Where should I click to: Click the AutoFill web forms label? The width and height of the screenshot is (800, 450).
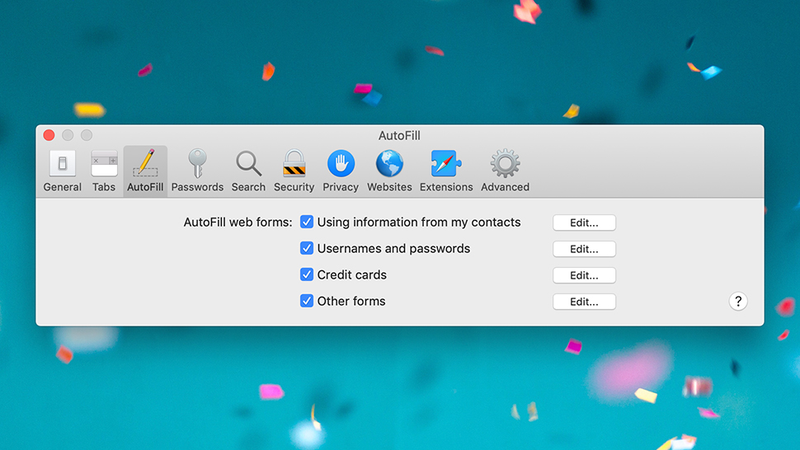tap(238, 222)
